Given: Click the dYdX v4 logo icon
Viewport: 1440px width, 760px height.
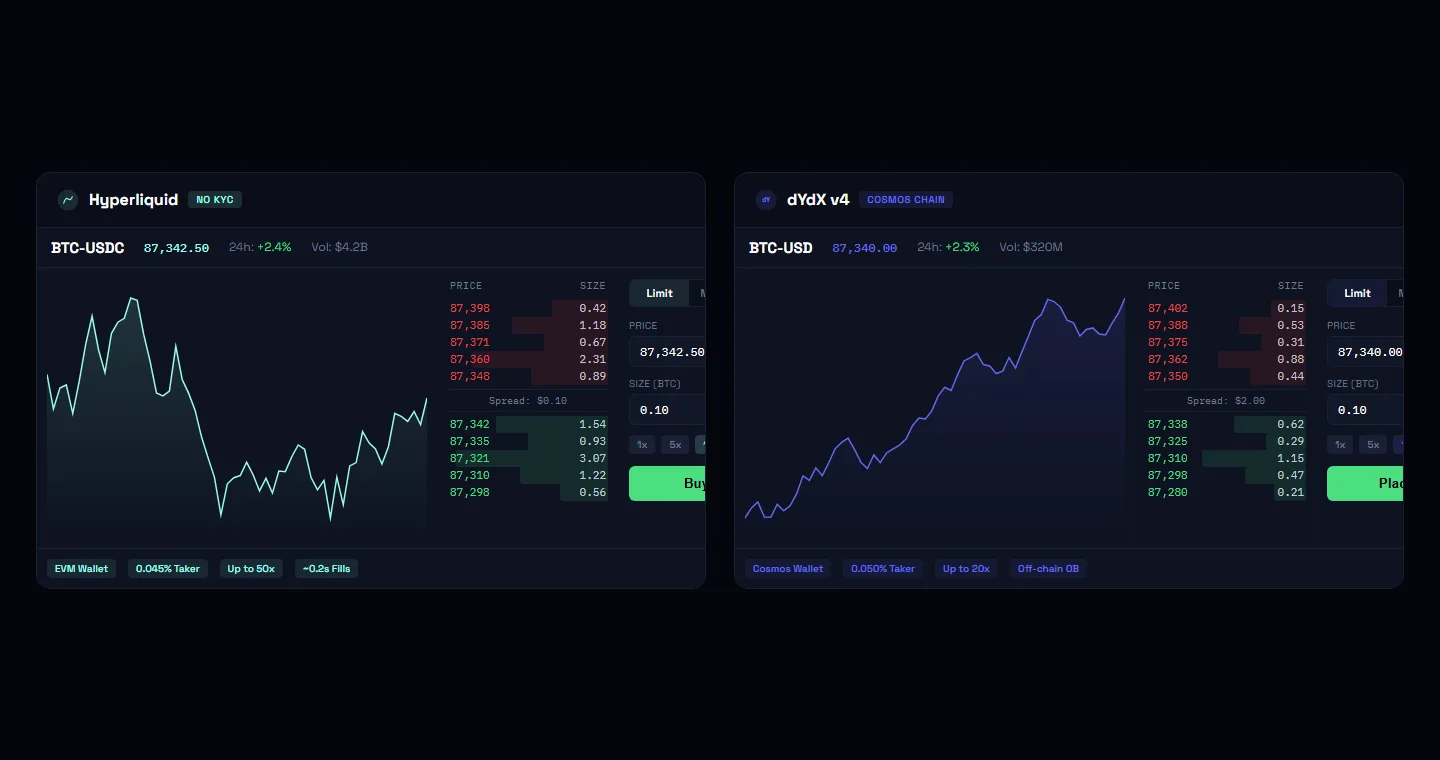Looking at the screenshot, I should click(766, 200).
